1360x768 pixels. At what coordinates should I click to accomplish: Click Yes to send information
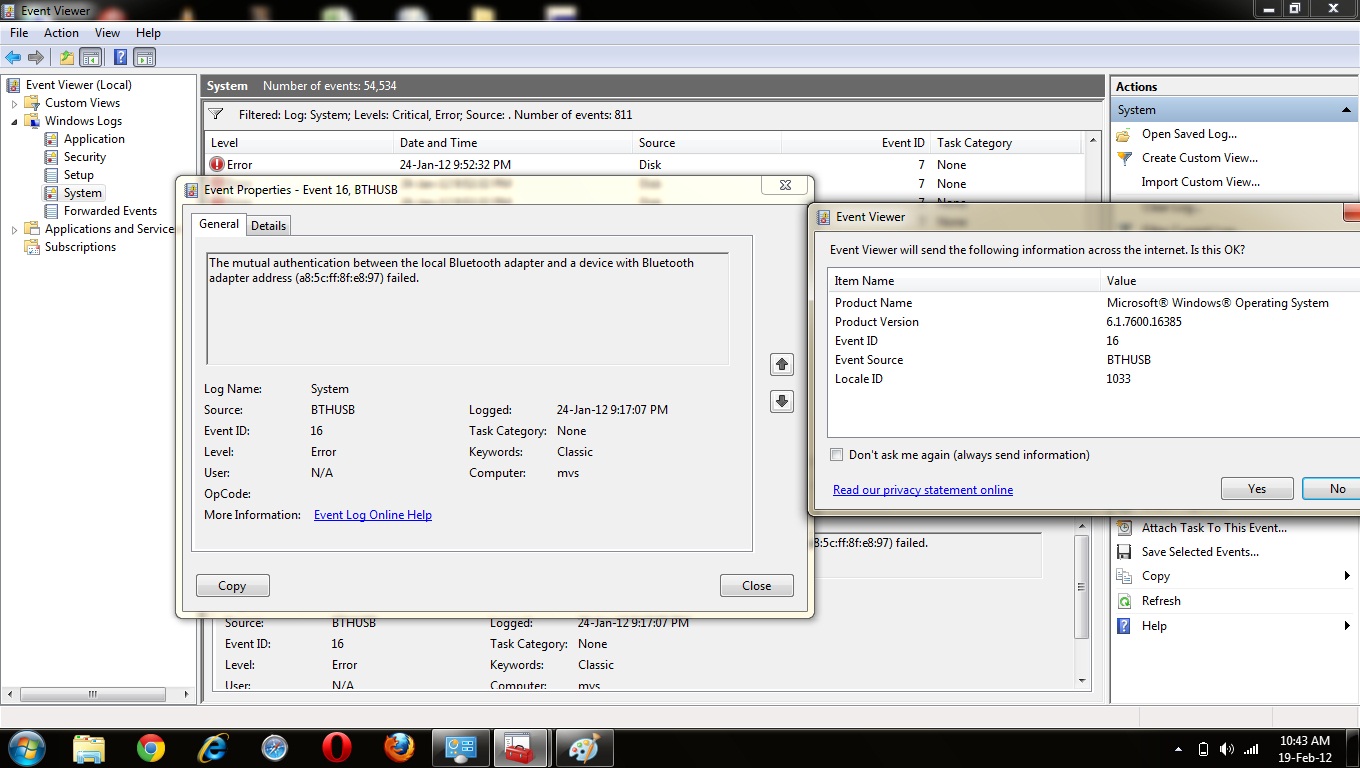point(1257,489)
